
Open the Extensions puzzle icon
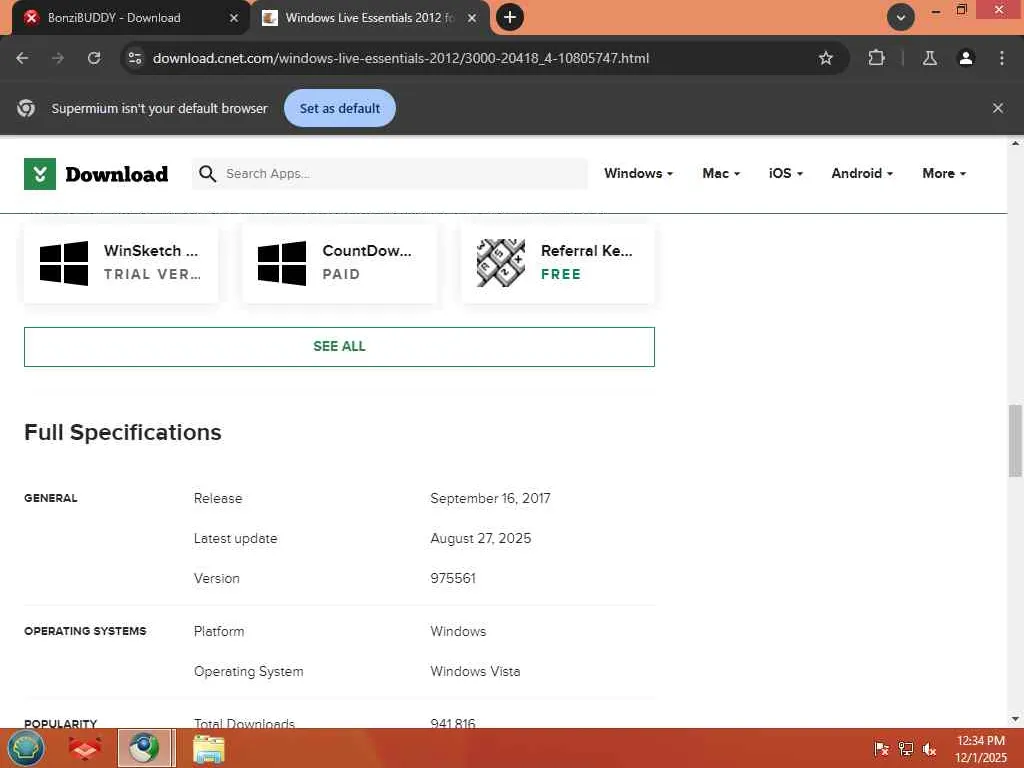(x=876, y=58)
